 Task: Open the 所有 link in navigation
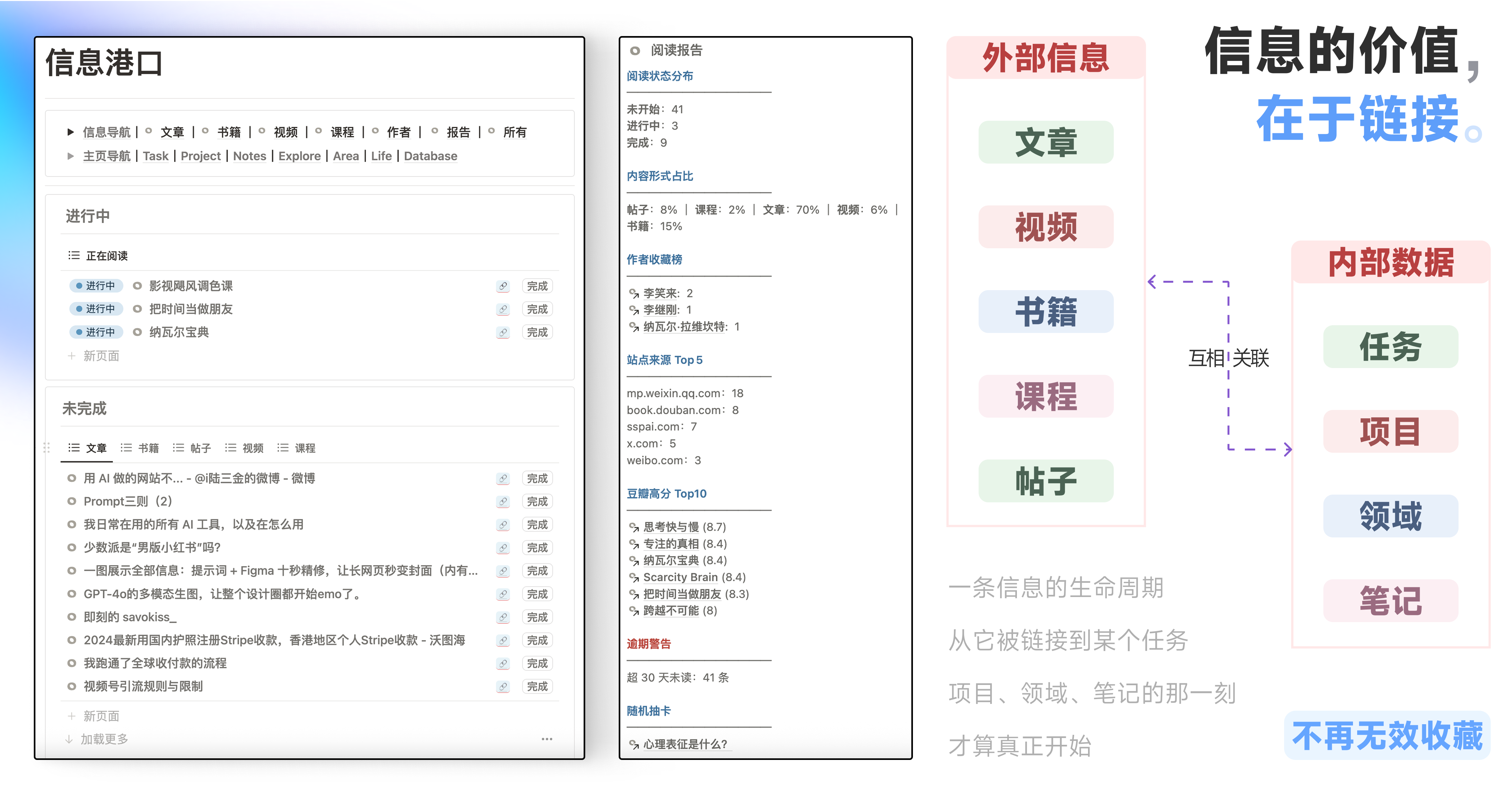click(515, 132)
